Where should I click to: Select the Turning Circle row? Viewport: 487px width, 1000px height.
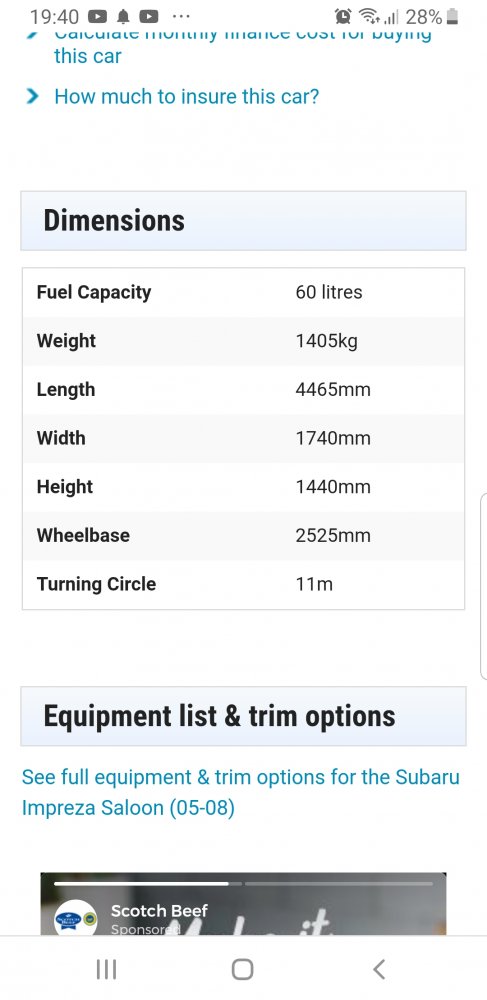244,584
